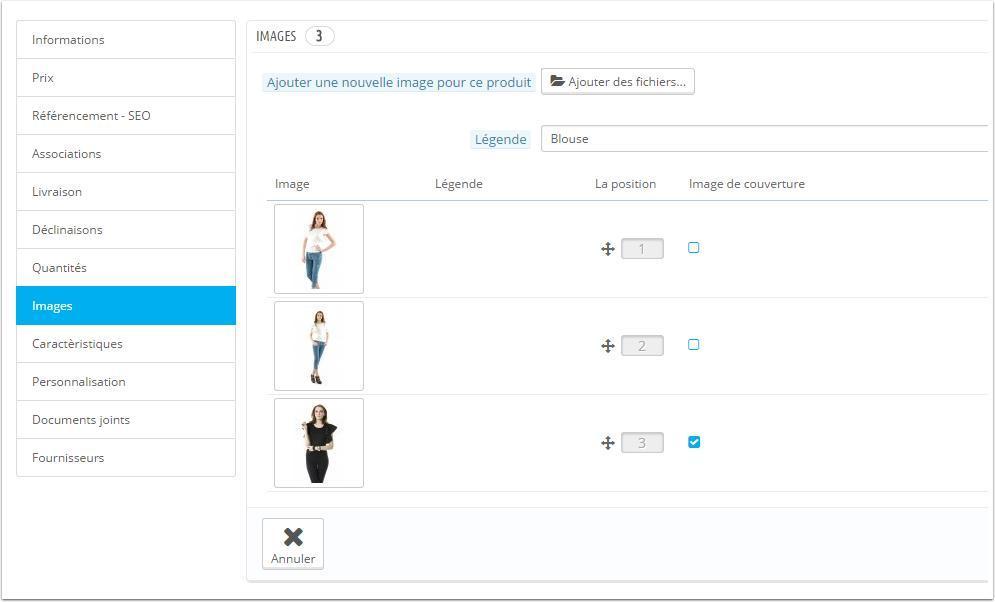Open third thumbnail of black blouse model
Image resolution: width=995 pixels, height=602 pixels.
tap(319, 443)
